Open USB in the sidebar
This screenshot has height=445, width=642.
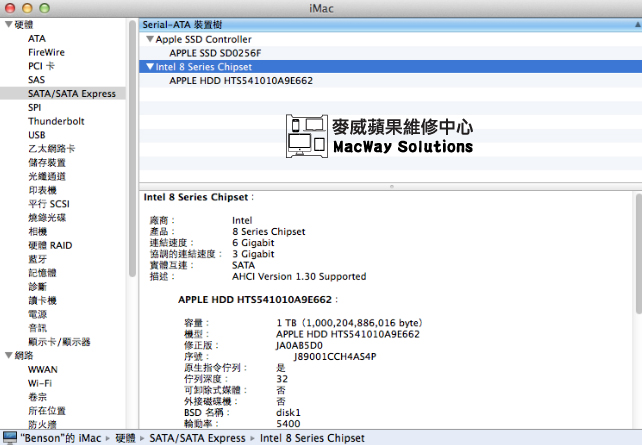tap(36, 135)
